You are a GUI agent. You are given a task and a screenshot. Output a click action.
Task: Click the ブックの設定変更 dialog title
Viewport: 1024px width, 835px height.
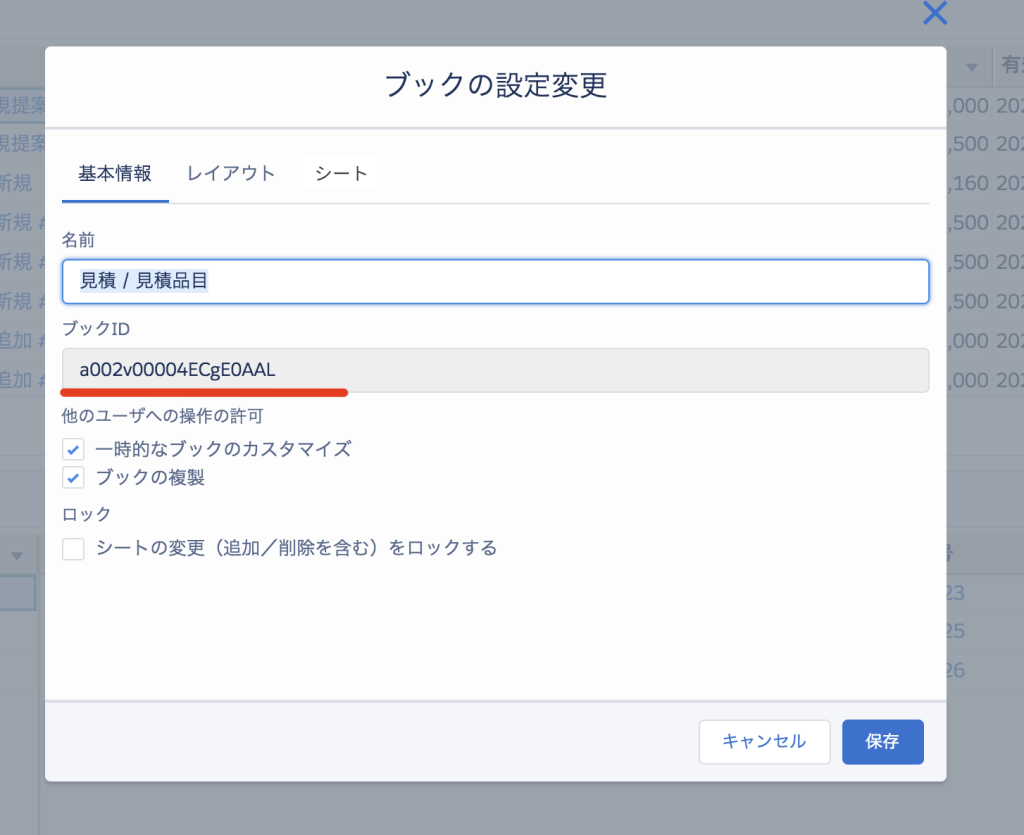[x=495, y=86]
